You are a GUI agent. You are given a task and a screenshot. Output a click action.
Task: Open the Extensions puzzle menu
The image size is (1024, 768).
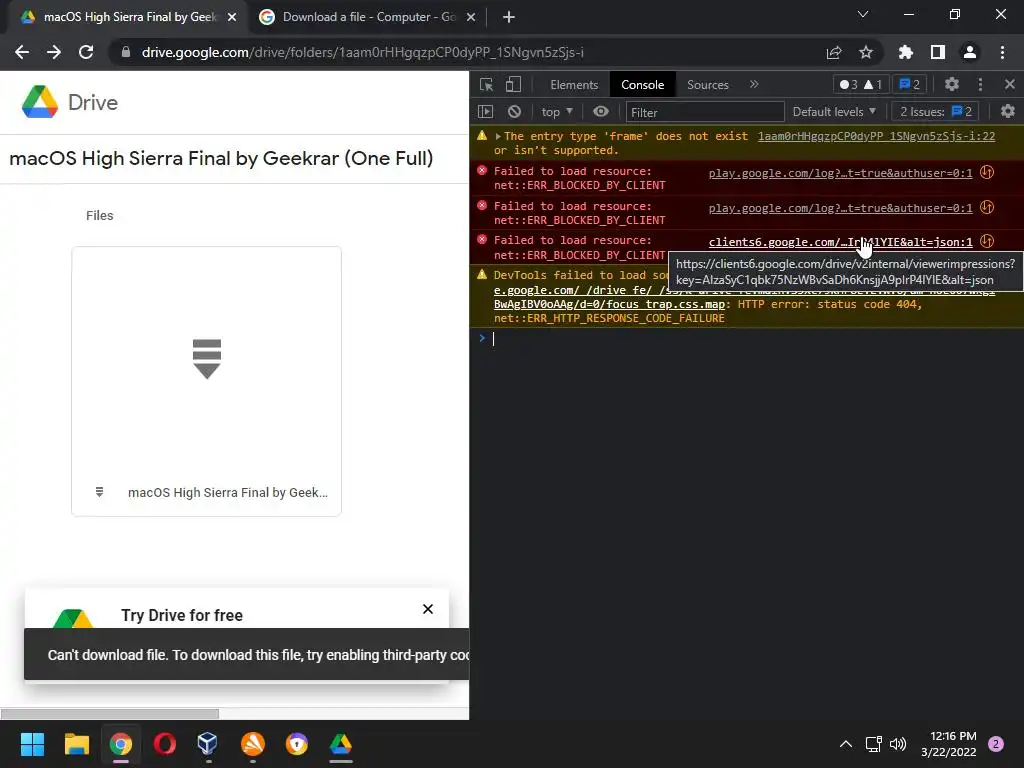pos(906,52)
